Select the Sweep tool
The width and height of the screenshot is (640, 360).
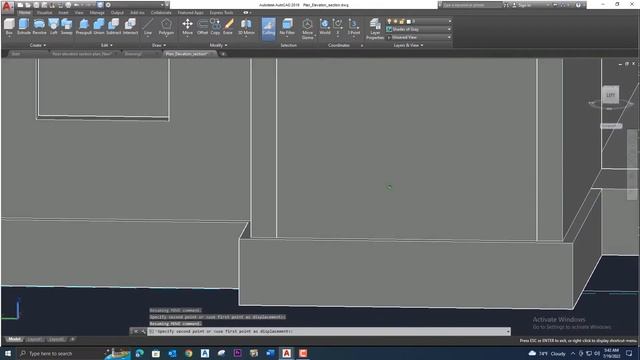pos(67,27)
